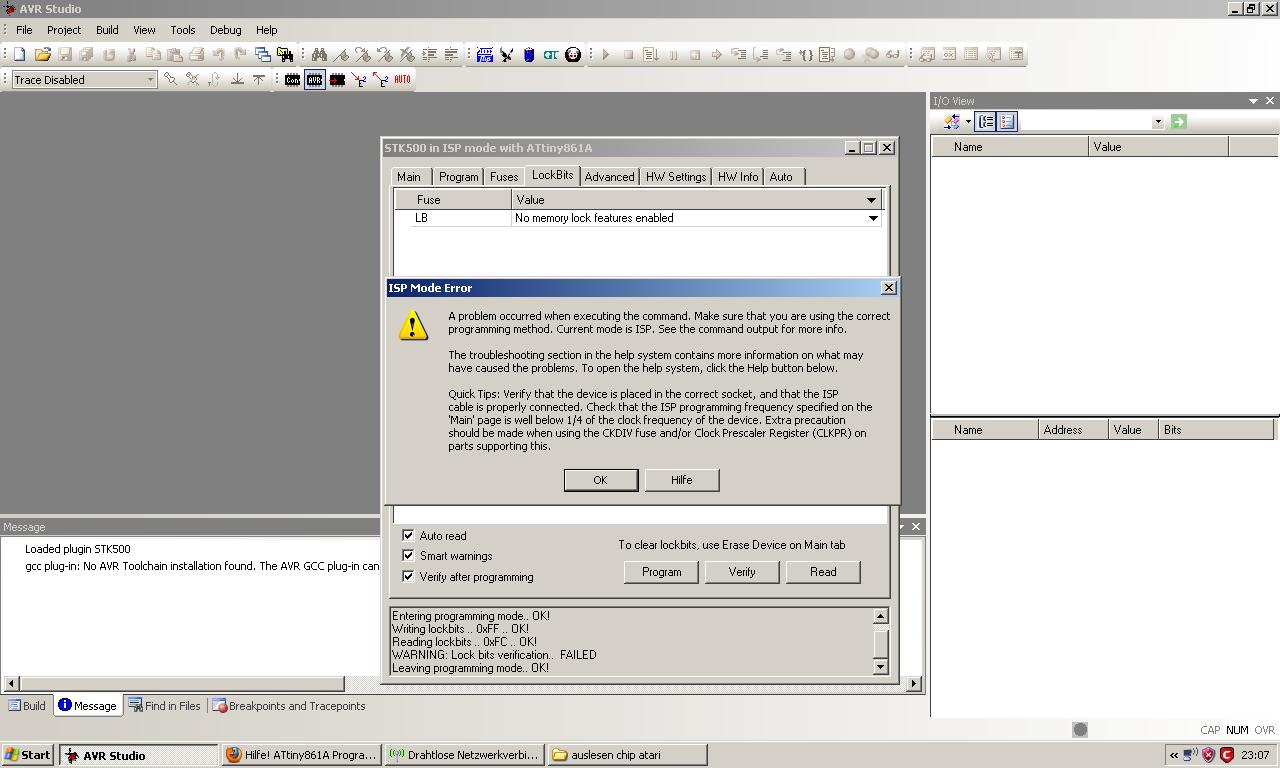Screen dimensions: 1280x768
Task: Switch to the HW Info tab
Action: click(738, 177)
